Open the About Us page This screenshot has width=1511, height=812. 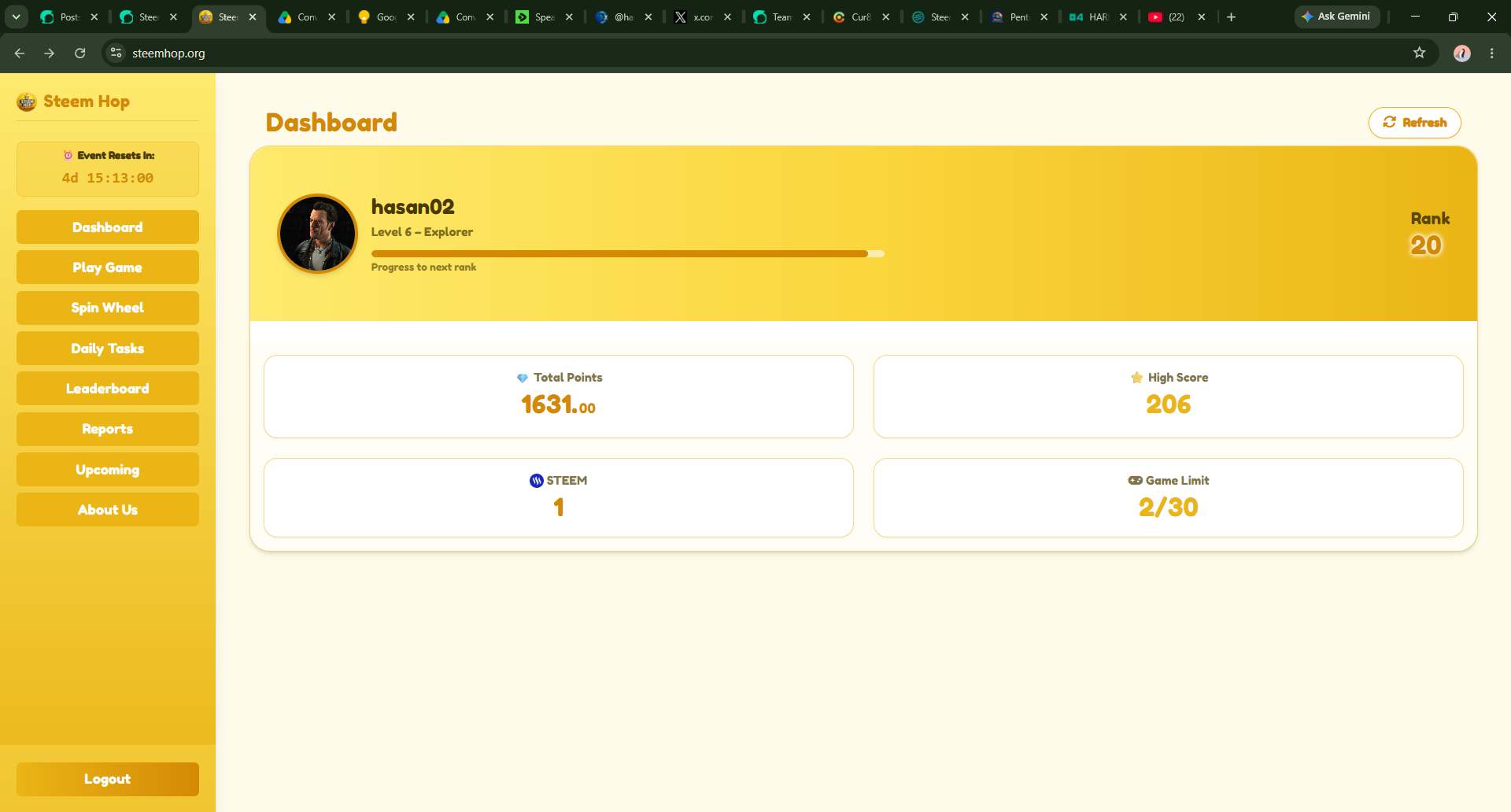[108, 510]
